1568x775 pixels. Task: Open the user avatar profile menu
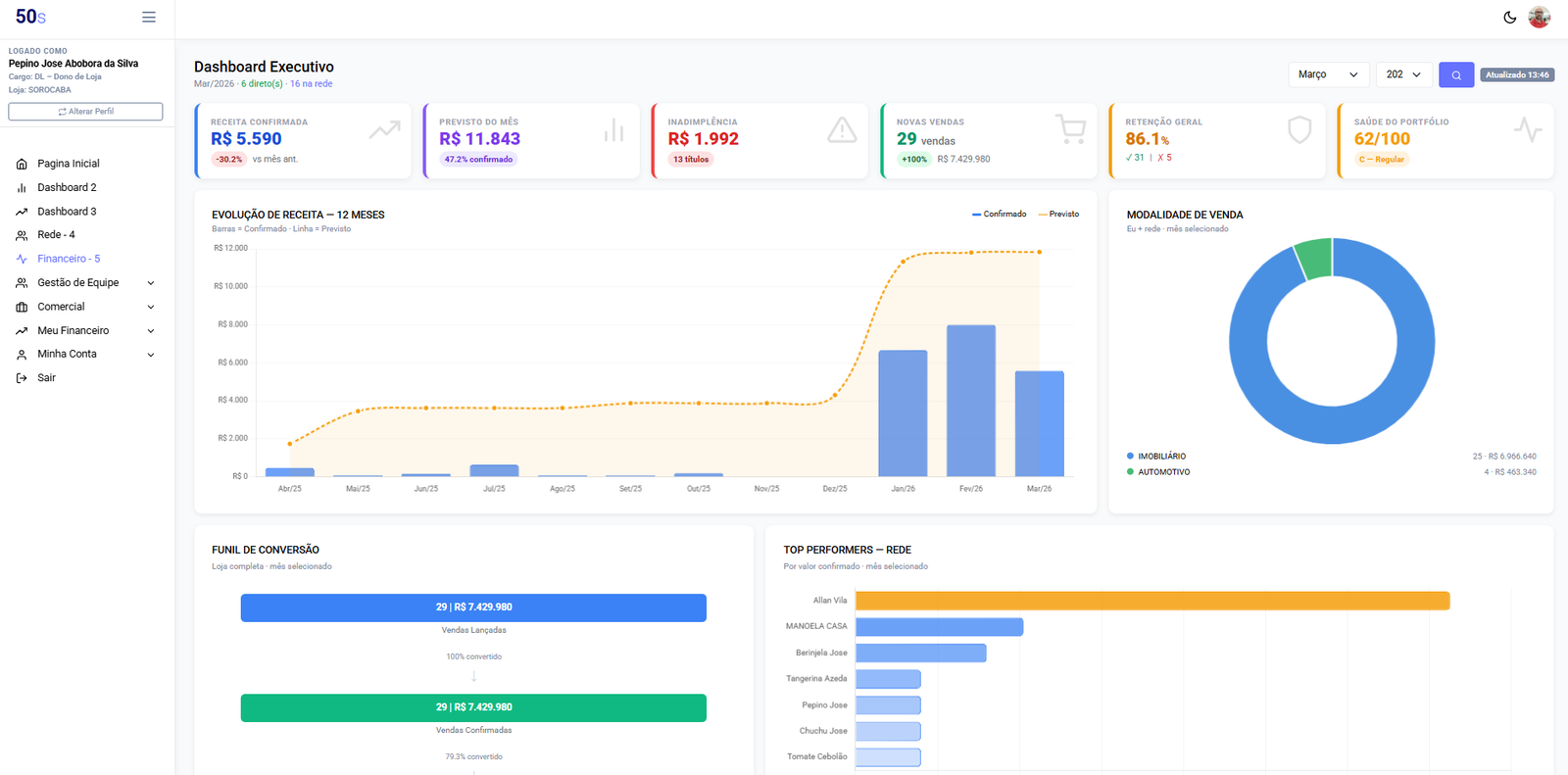1540,17
